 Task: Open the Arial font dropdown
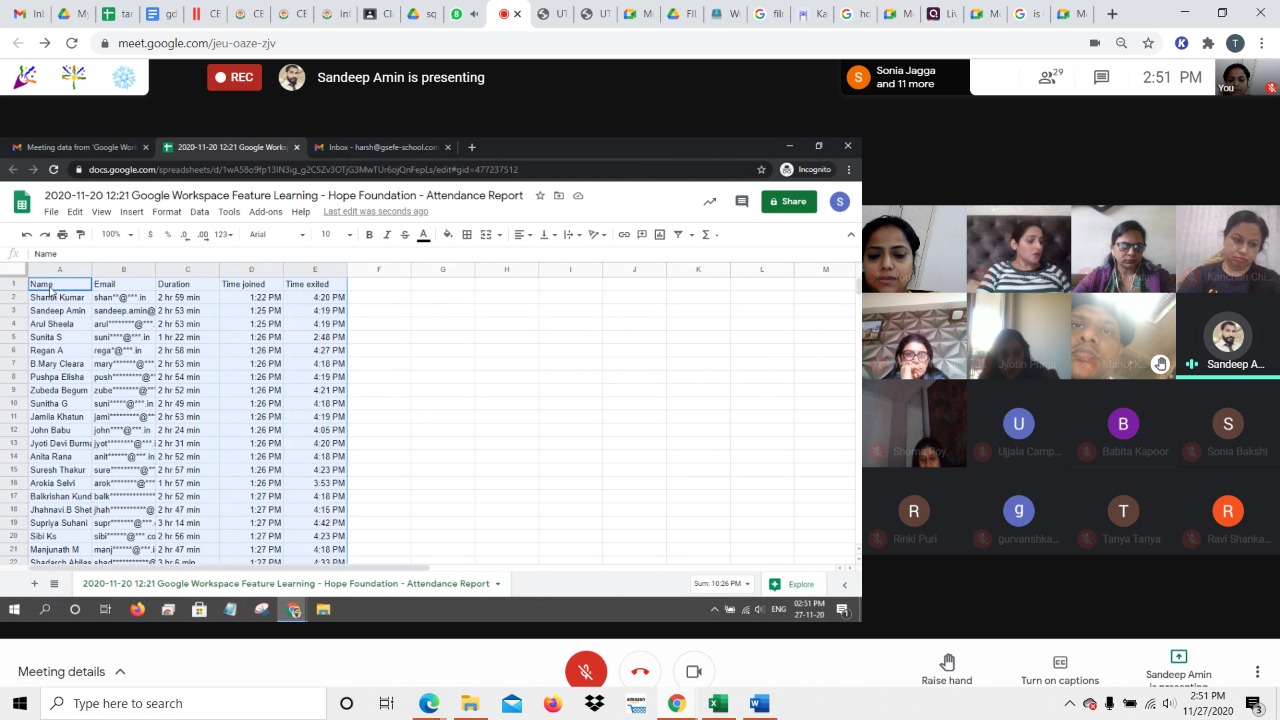coord(277,234)
